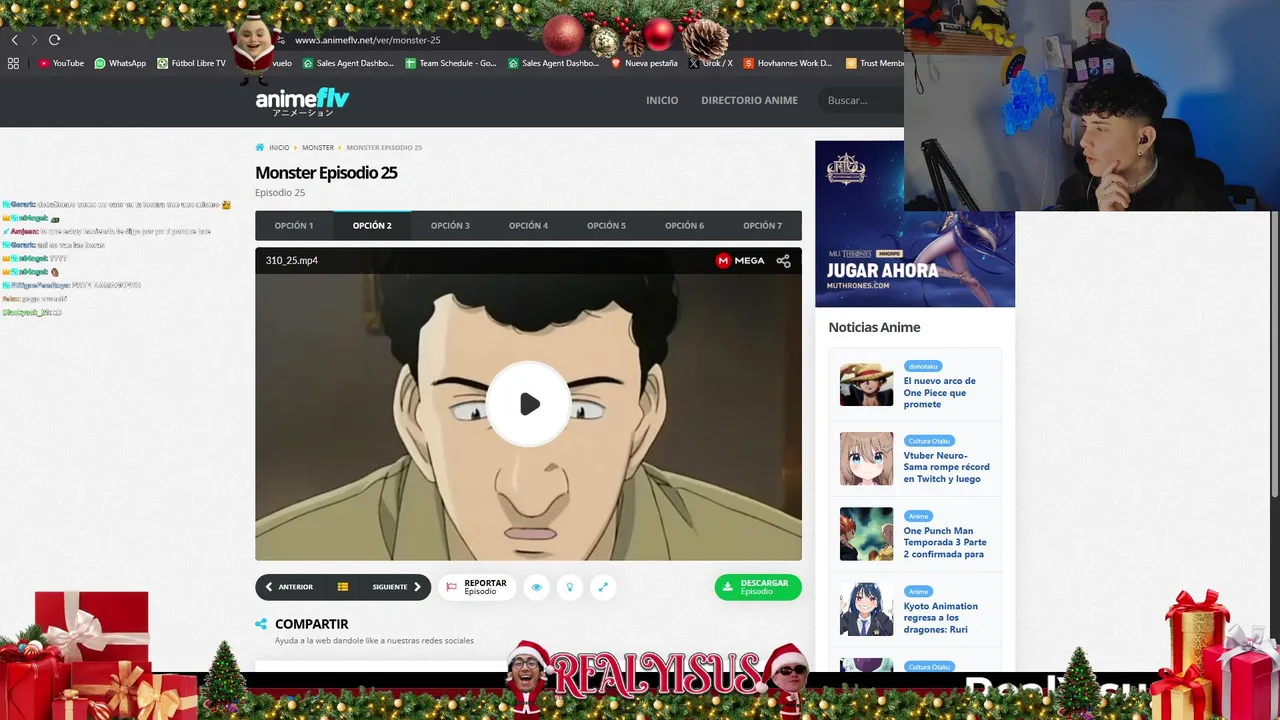The width and height of the screenshot is (1280, 720).
Task: Click the MEGA logo in the player
Action: coord(740,261)
